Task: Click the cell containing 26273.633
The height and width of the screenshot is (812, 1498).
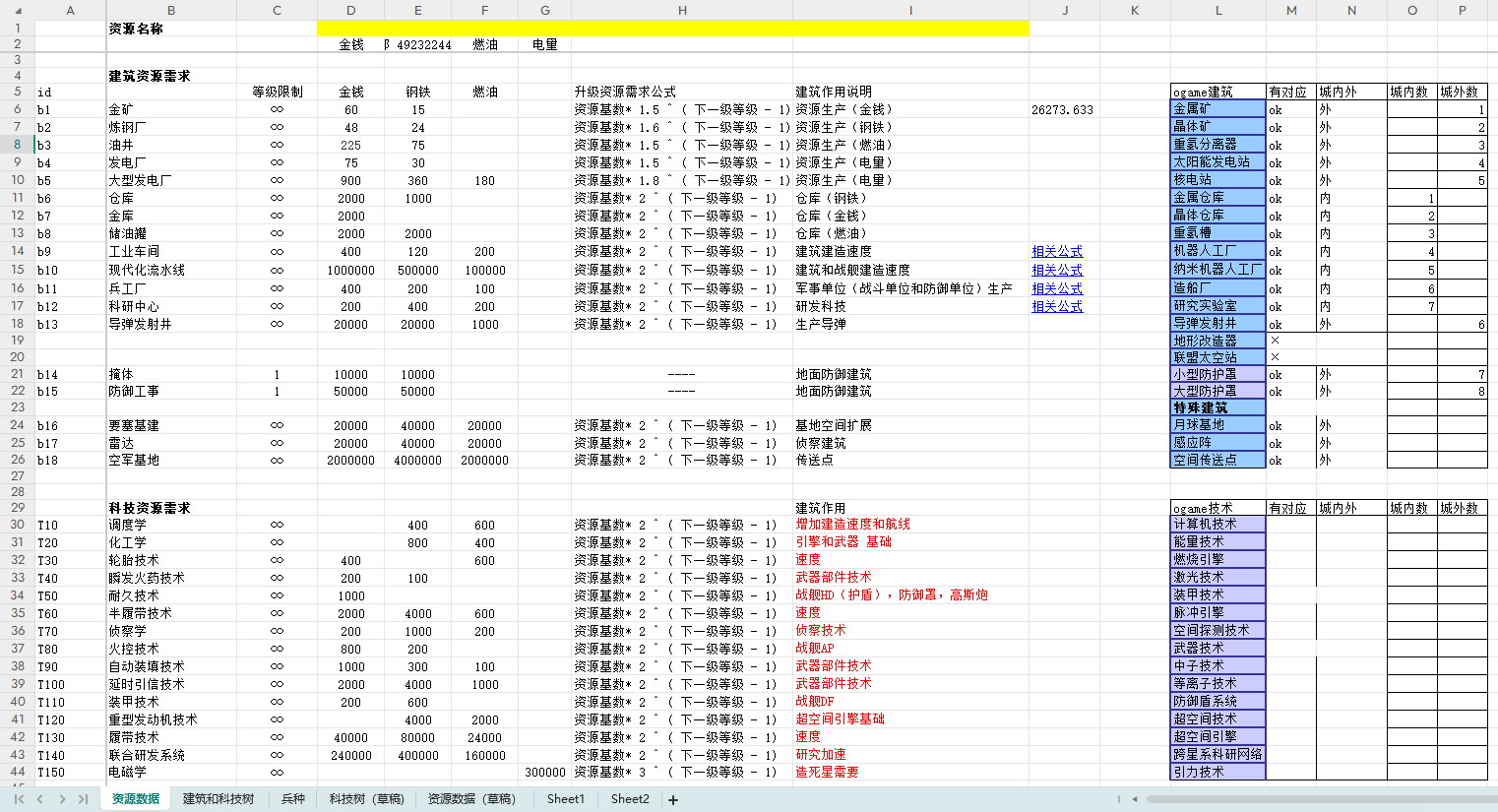Action: click(1063, 110)
